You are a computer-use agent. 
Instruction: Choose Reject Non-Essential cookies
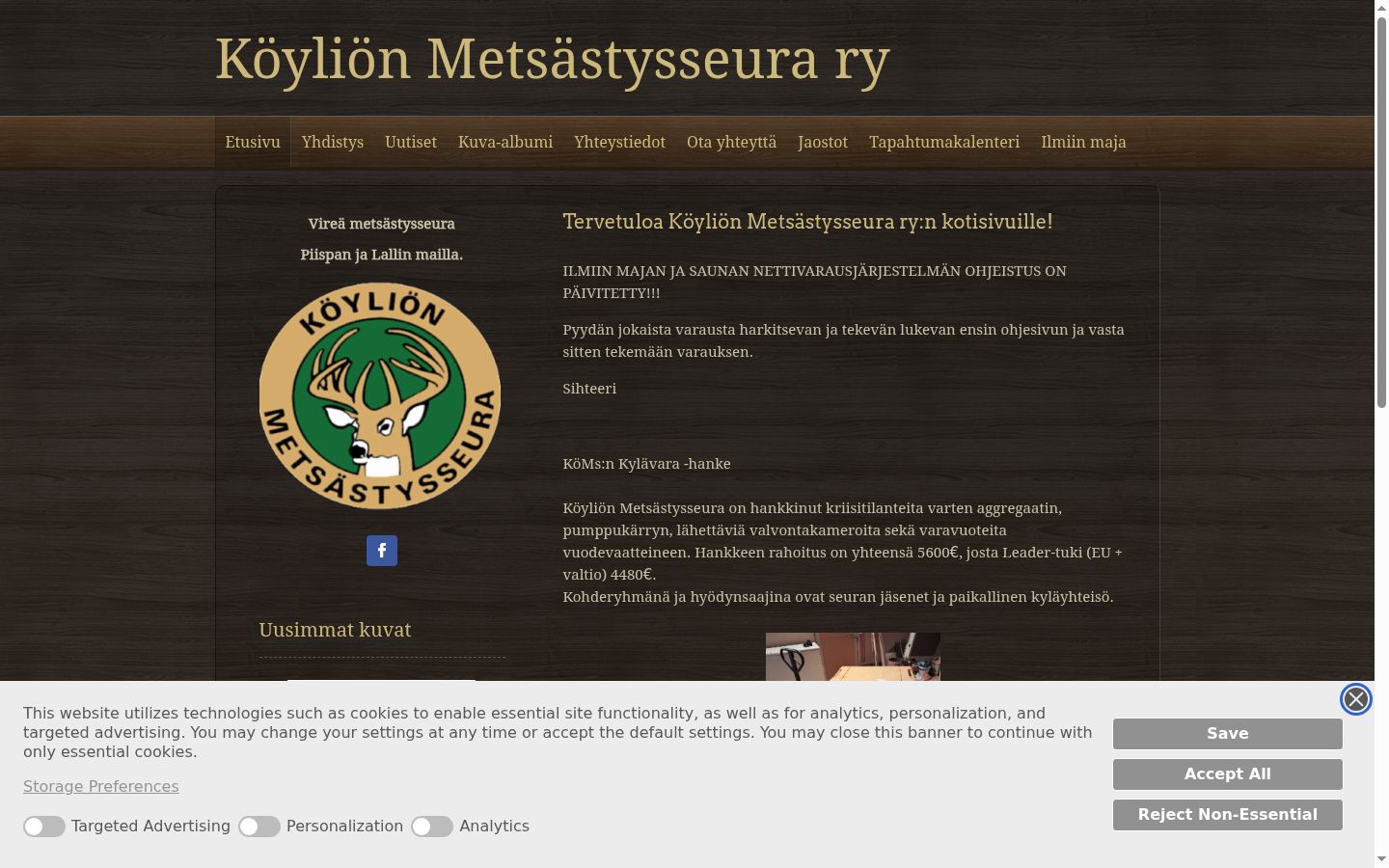pos(1228,815)
